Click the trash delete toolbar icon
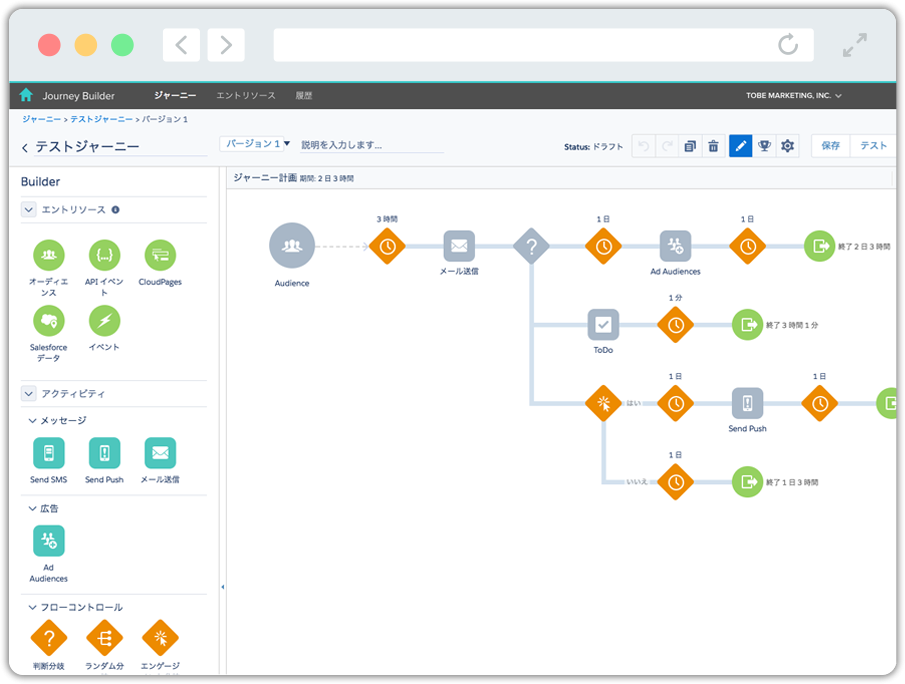 [x=714, y=146]
